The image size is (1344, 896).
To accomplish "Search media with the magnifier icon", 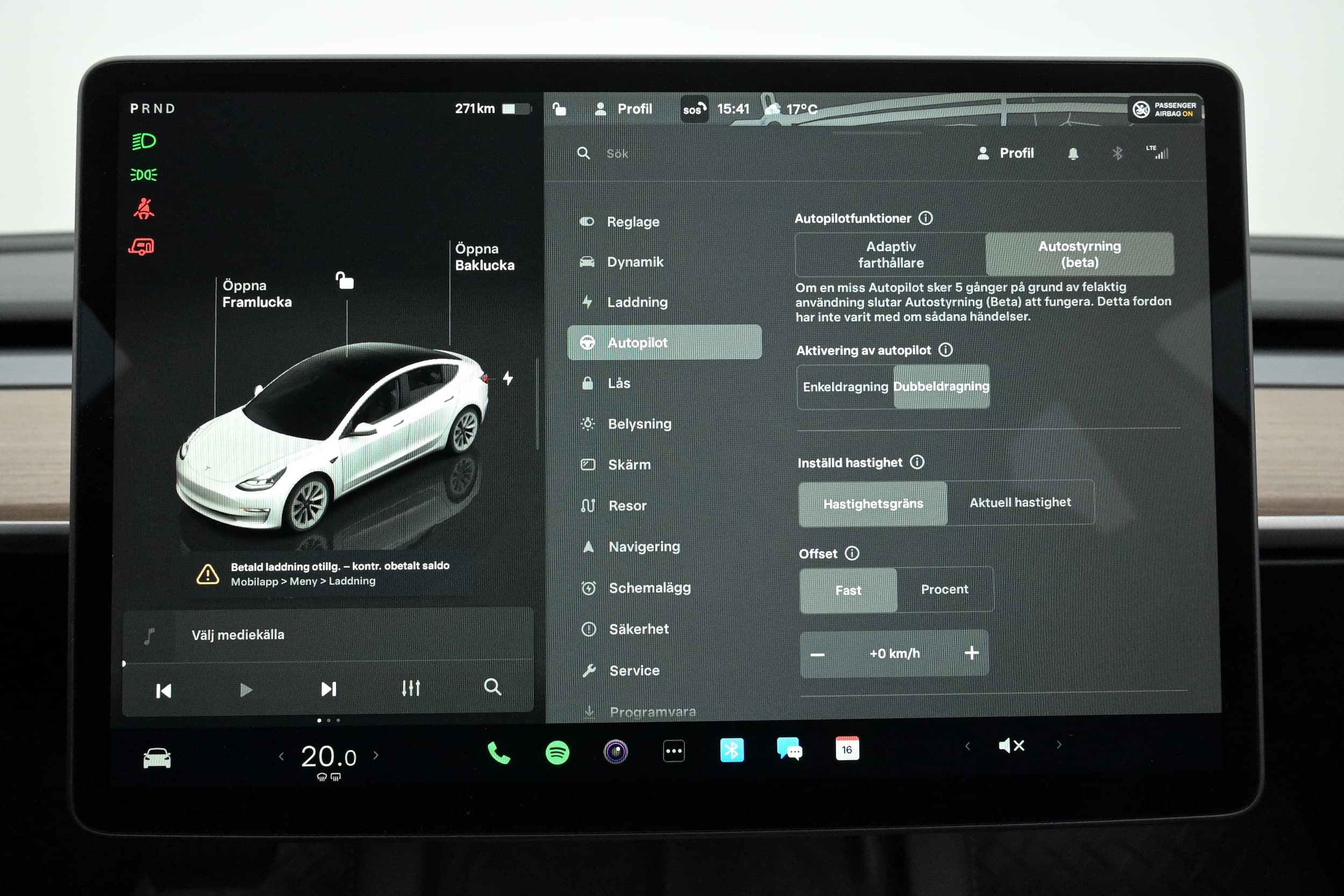I will (492, 686).
